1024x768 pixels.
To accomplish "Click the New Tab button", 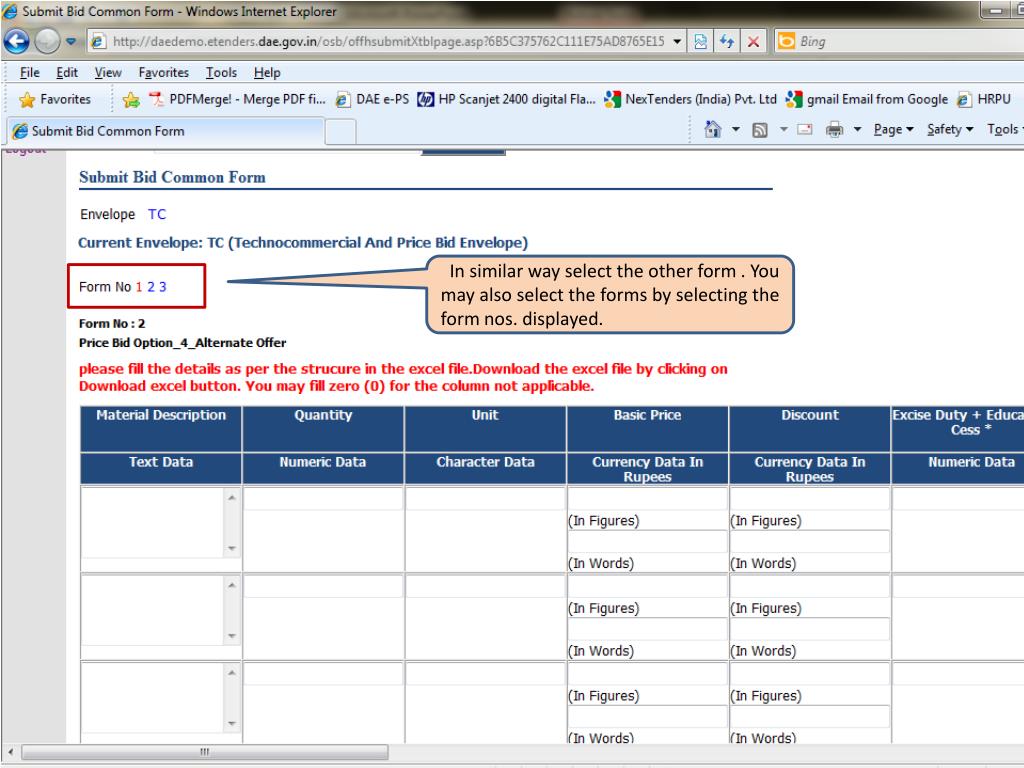I will pos(340,132).
